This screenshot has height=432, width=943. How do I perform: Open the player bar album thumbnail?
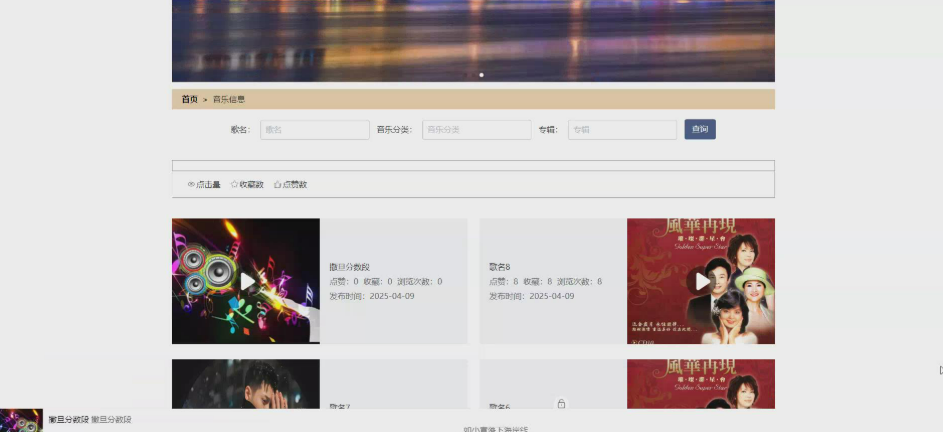(21, 421)
